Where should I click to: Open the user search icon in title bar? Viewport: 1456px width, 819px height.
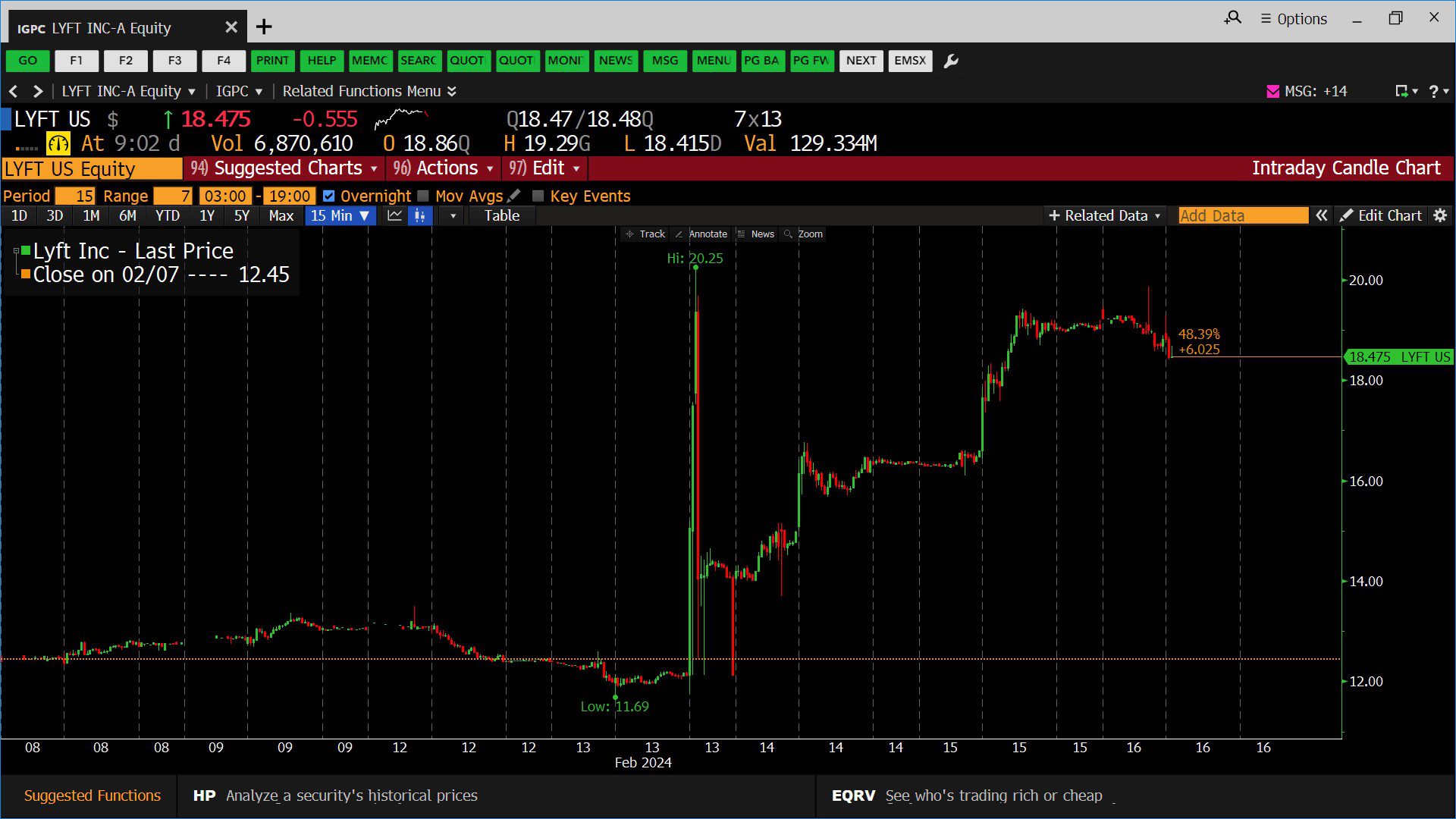(x=1233, y=17)
